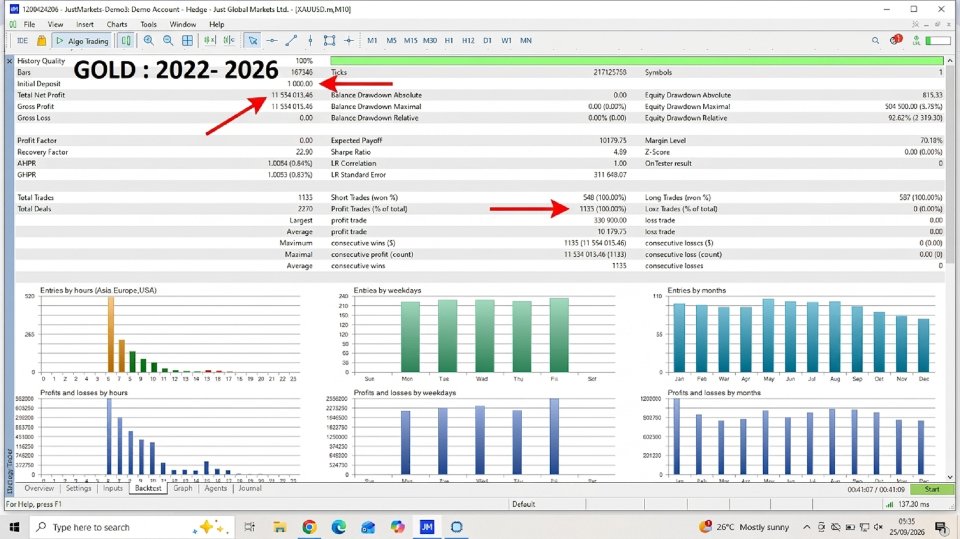The height and width of the screenshot is (539, 960).
Task: Click the yellow market shopping bag icon
Action: (41, 40)
